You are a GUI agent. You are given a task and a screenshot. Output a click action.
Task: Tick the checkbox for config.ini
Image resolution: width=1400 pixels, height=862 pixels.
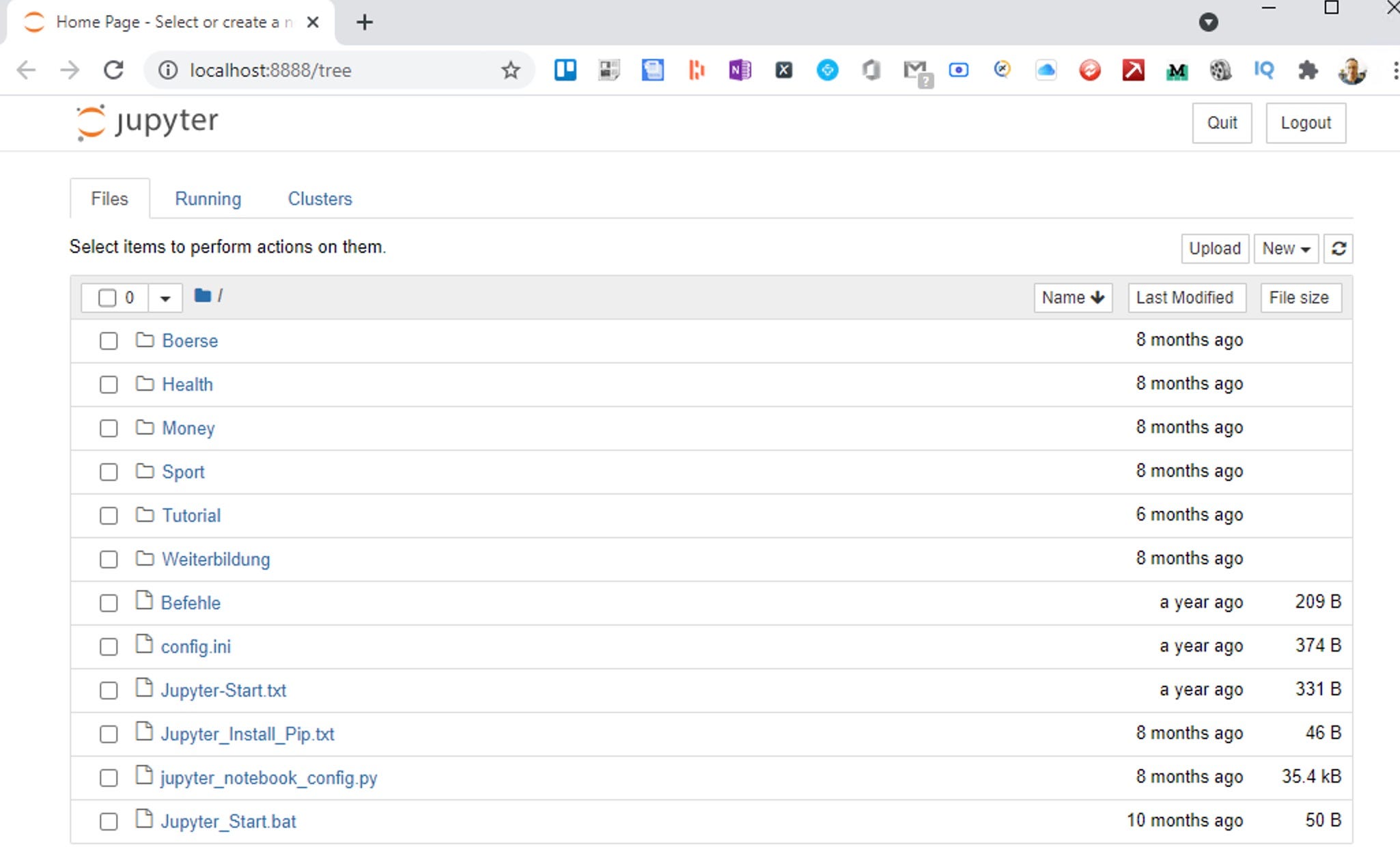point(109,647)
